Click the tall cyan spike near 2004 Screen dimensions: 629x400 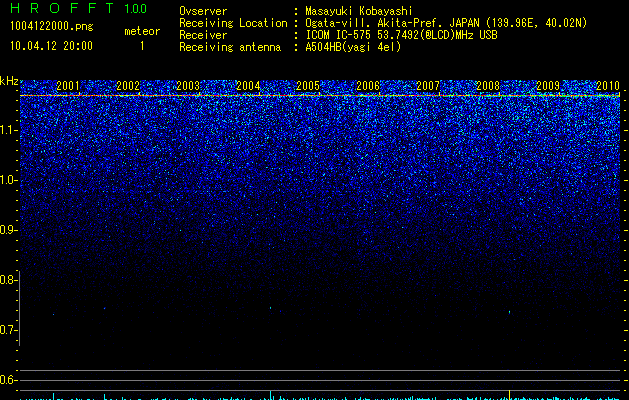coord(270,395)
